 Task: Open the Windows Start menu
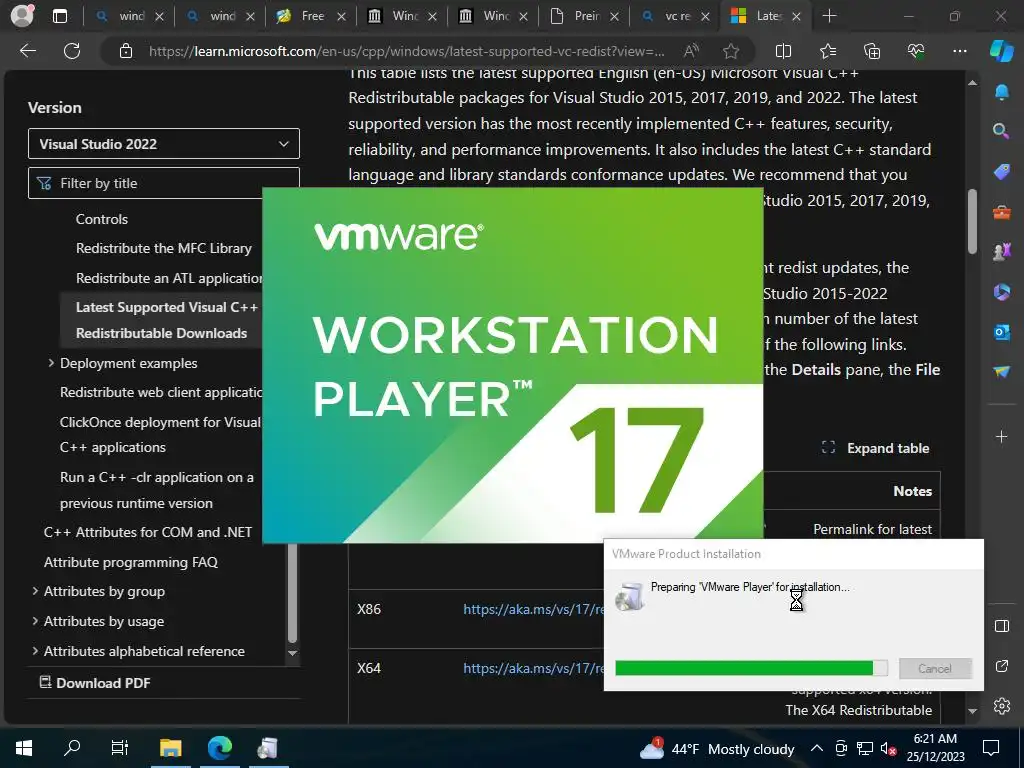click(24, 748)
